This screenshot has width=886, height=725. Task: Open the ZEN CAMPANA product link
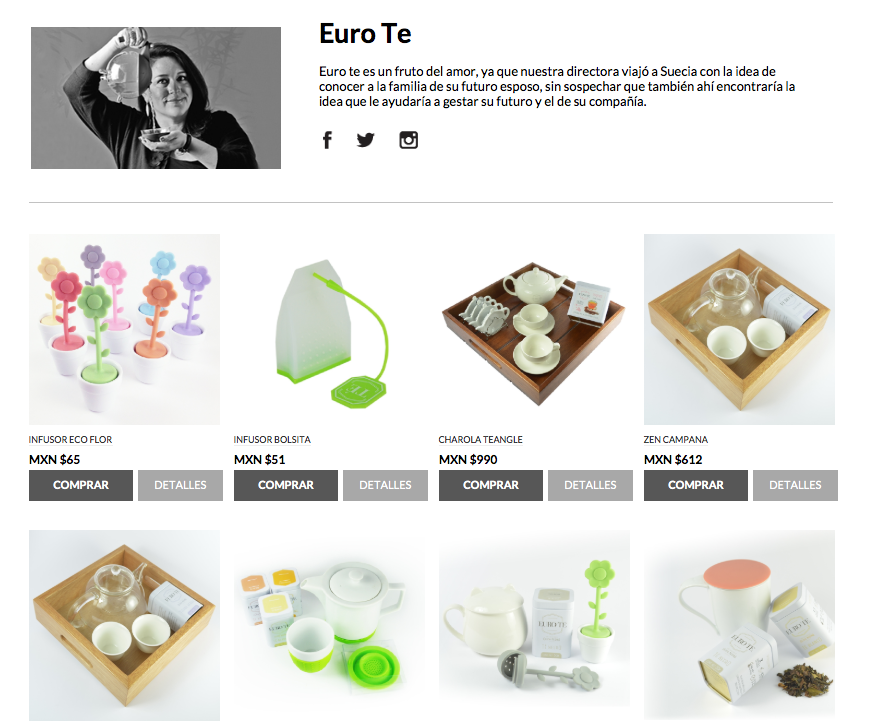pyautogui.click(x=676, y=439)
